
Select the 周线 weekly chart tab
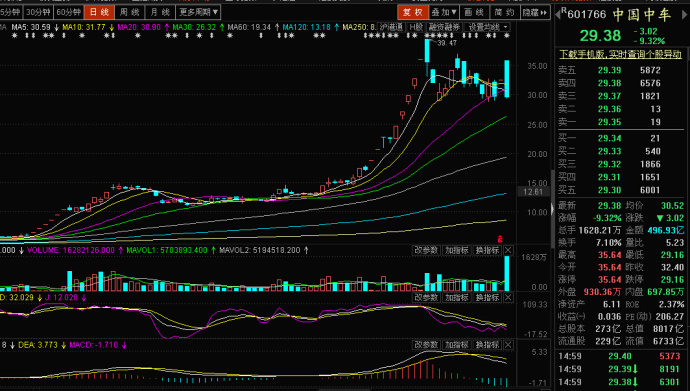pyautogui.click(x=129, y=12)
